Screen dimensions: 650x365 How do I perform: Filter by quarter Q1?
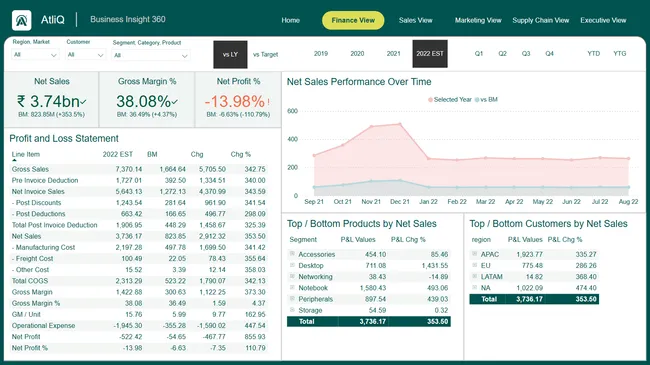coord(479,54)
